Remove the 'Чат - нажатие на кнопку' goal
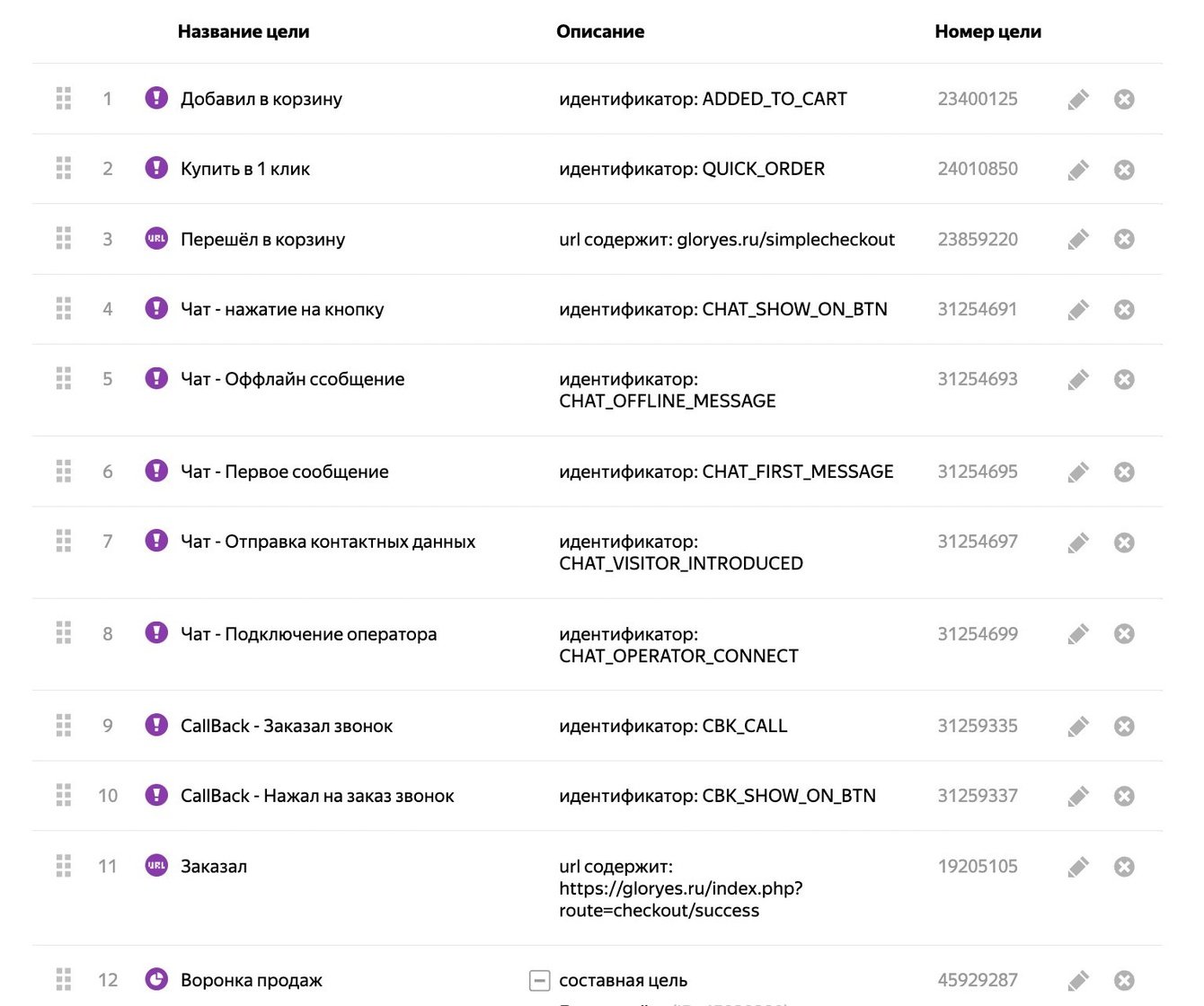 click(x=1124, y=310)
